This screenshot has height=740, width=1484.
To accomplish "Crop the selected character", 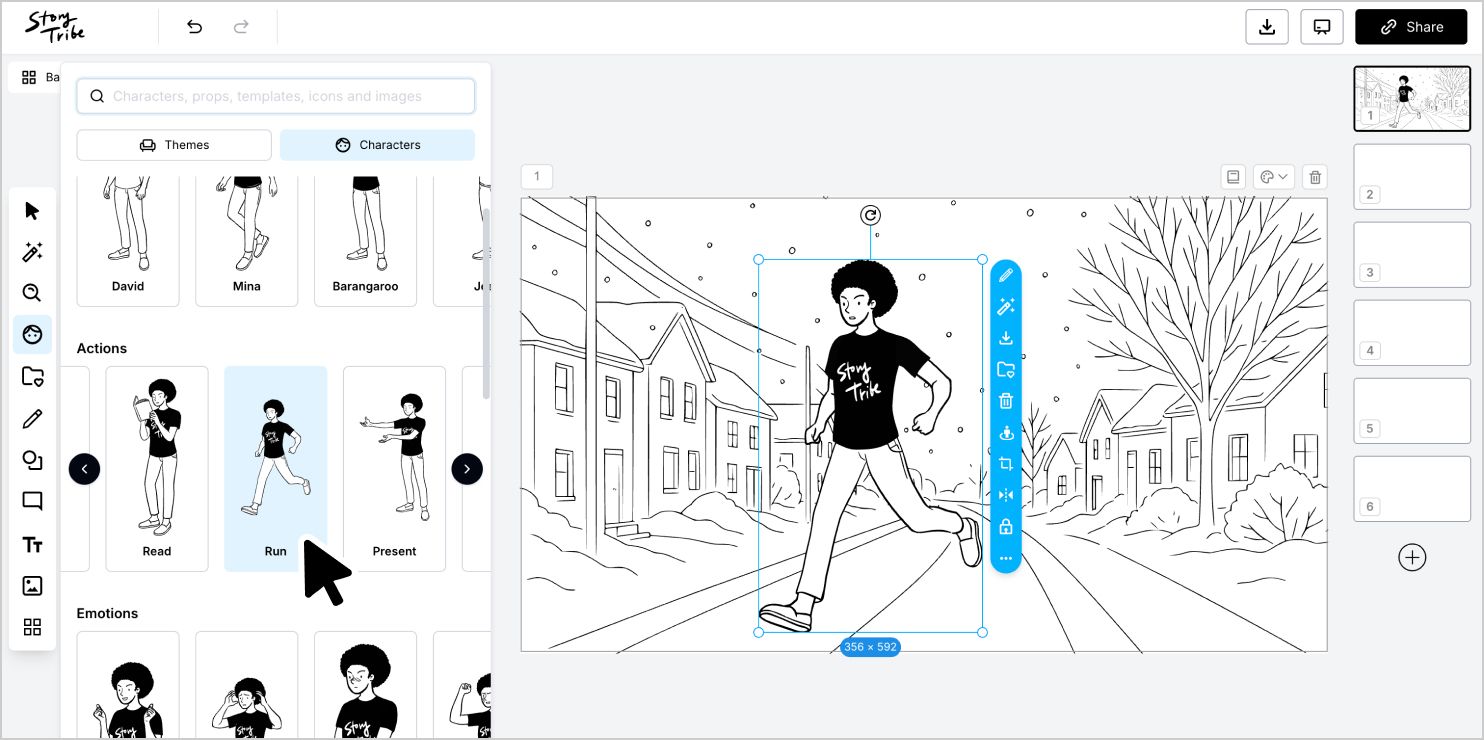I will [1006, 464].
